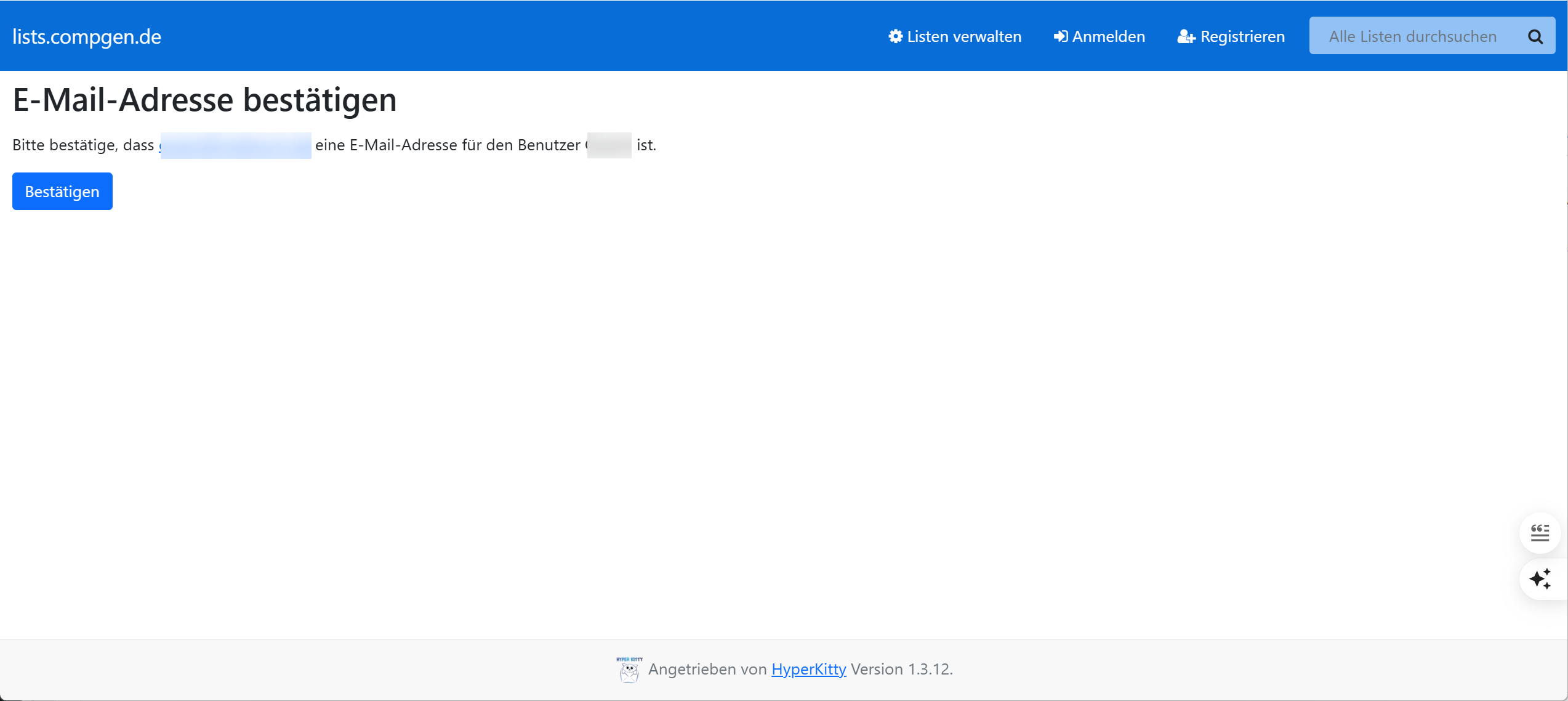Click the Bitte bestätige, dass sentence text
The image size is (1568, 701).
tap(83, 145)
